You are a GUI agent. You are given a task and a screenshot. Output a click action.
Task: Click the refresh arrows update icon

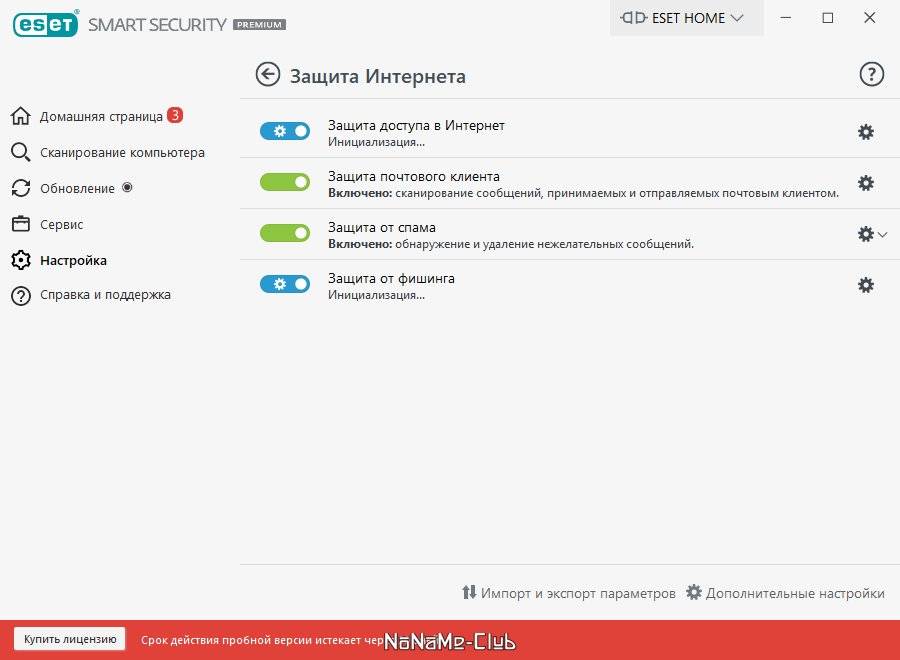(21, 188)
